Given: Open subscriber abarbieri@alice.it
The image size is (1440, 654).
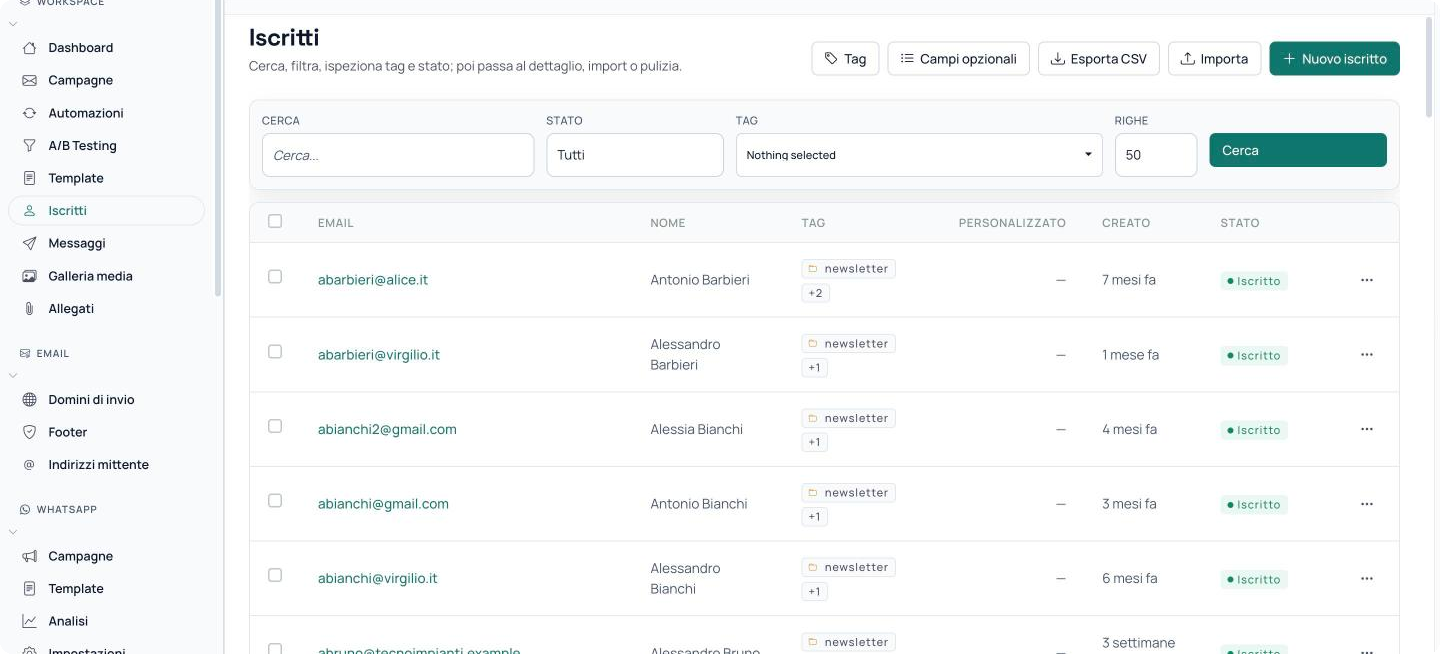Looking at the screenshot, I should click(x=373, y=280).
